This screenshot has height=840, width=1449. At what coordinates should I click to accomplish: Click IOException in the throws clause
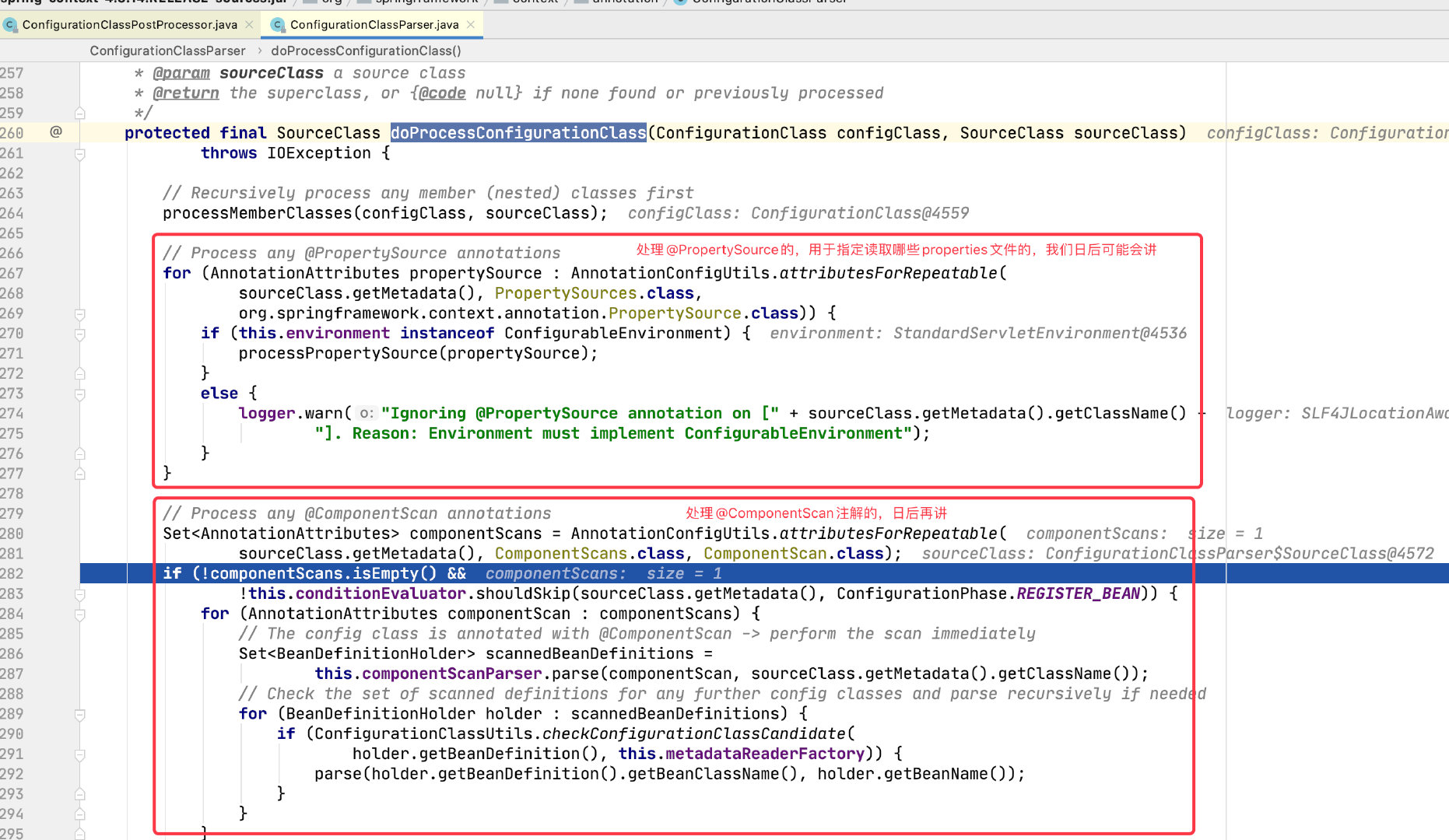pyautogui.click(x=319, y=153)
